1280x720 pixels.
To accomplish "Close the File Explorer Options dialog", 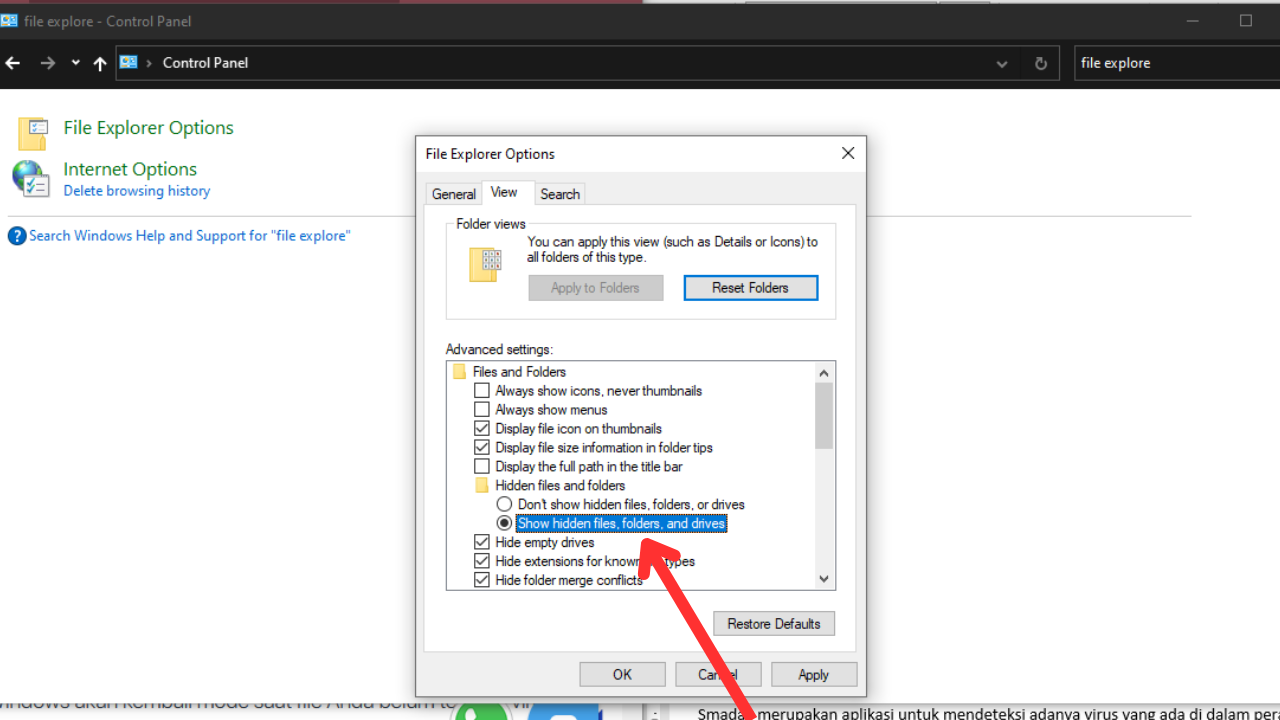I will (848, 153).
